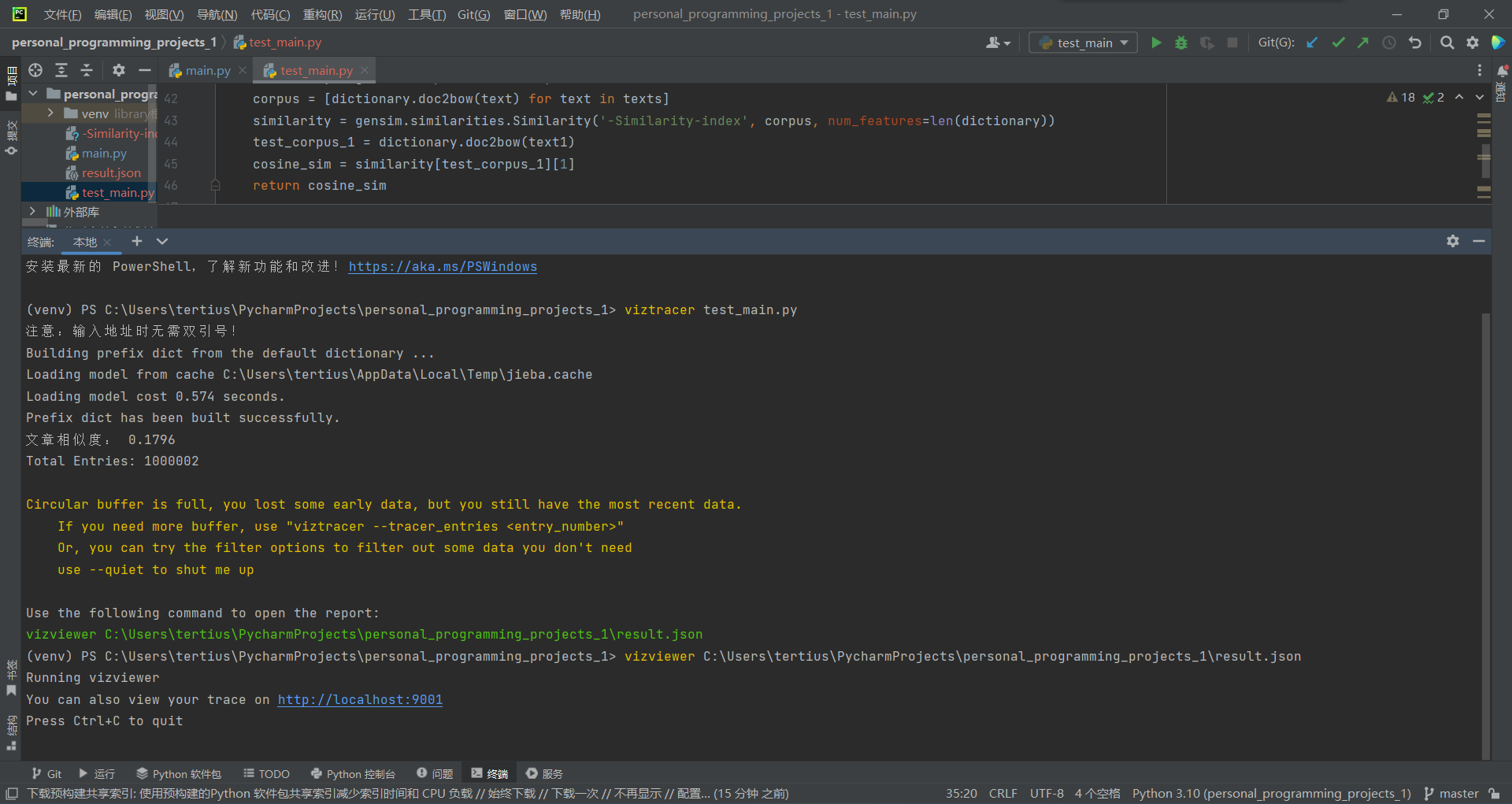Expand the 外部库 node

click(x=33, y=212)
